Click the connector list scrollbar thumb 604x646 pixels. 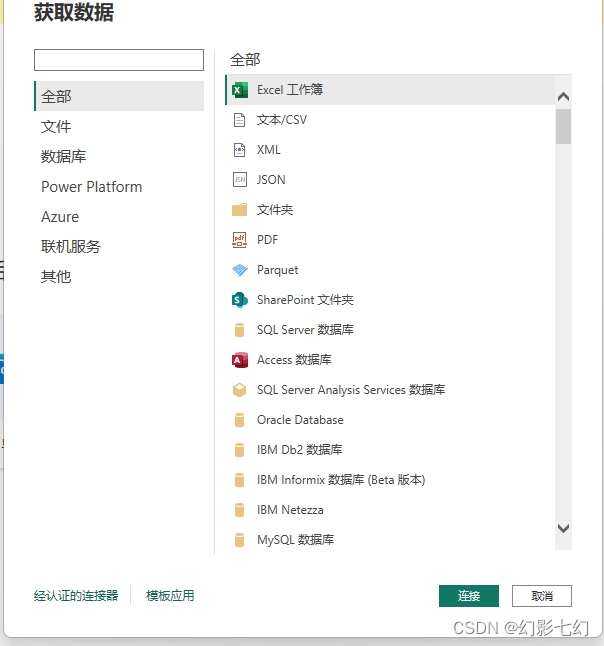(x=563, y=126)
